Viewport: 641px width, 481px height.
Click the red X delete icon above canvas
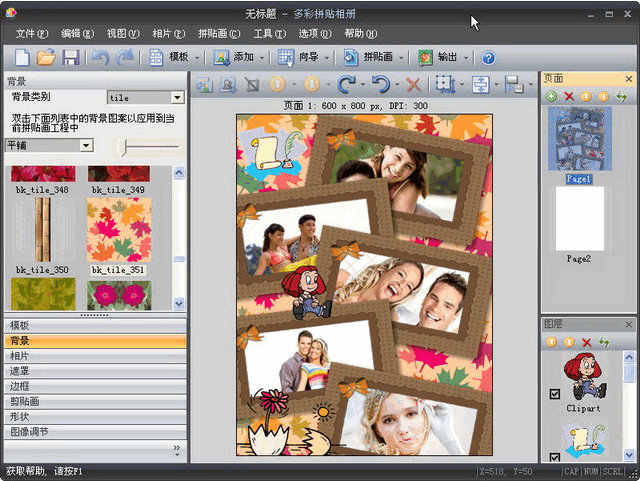click(x=412, y=85)
